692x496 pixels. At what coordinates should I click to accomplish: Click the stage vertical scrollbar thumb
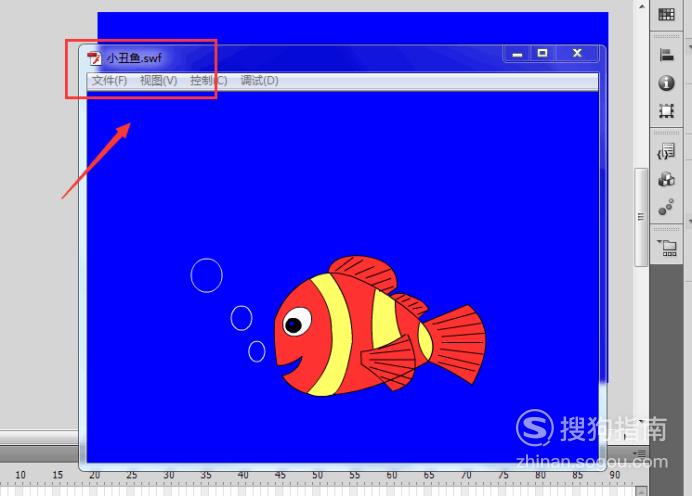(641, 217)
